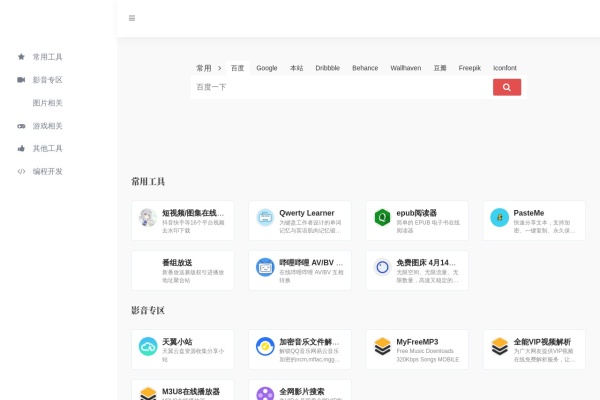This screenshot has width=600, height=400.
Task: Click the PasteMe round icon
Action: click(x=499, y=218)
